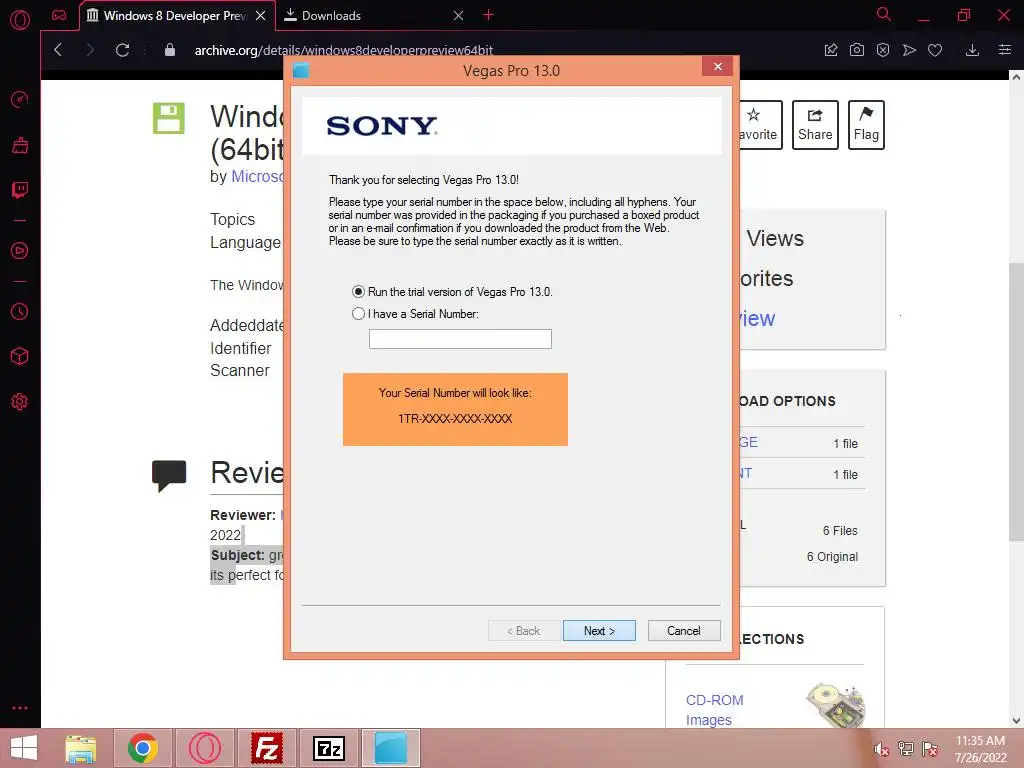Click the send flow arrow icon
This screenshot has height=768, width=1024.
coord(909,50)
